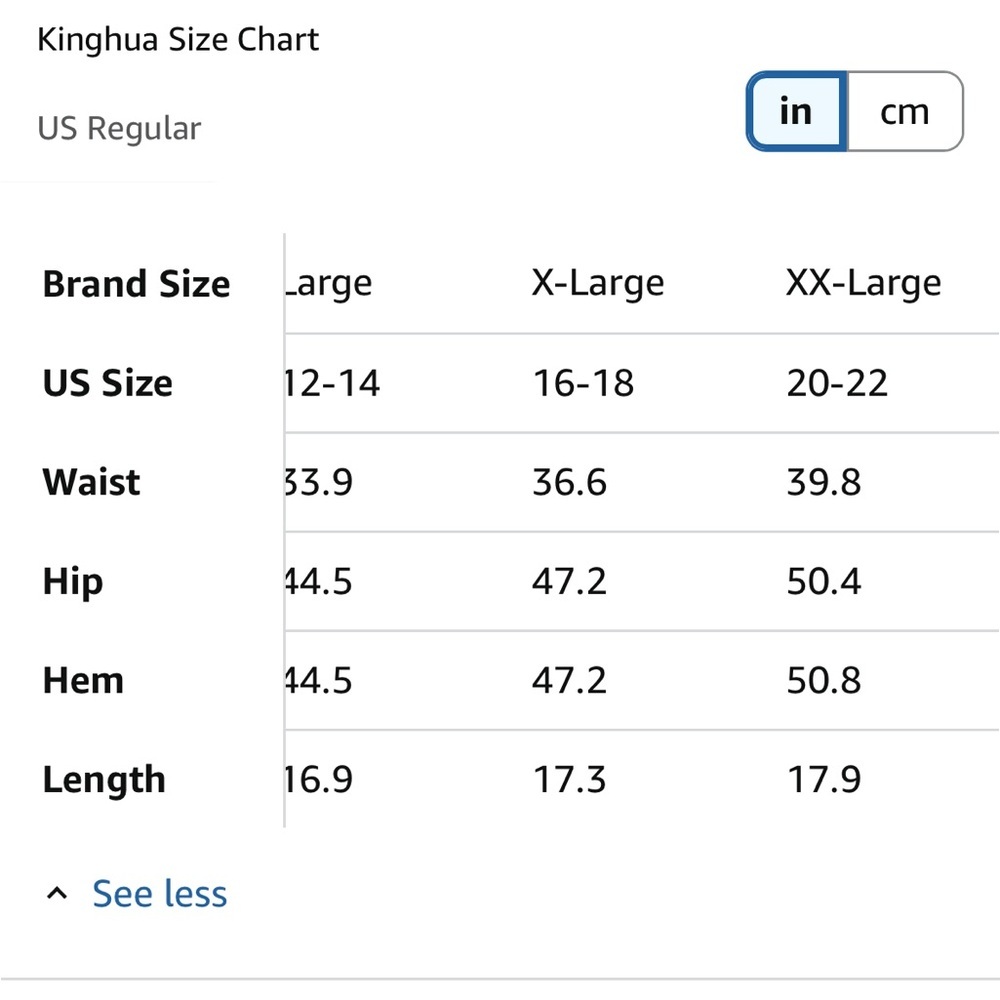1000x1000 pixels.
Task: Select the Brand Size row header
Action: pos(136,284)
